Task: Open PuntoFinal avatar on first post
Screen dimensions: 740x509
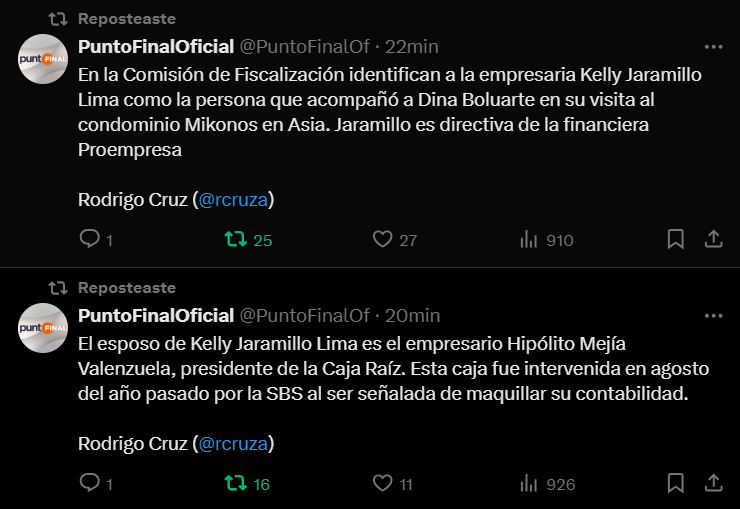Action: click(x=43, y=60)
